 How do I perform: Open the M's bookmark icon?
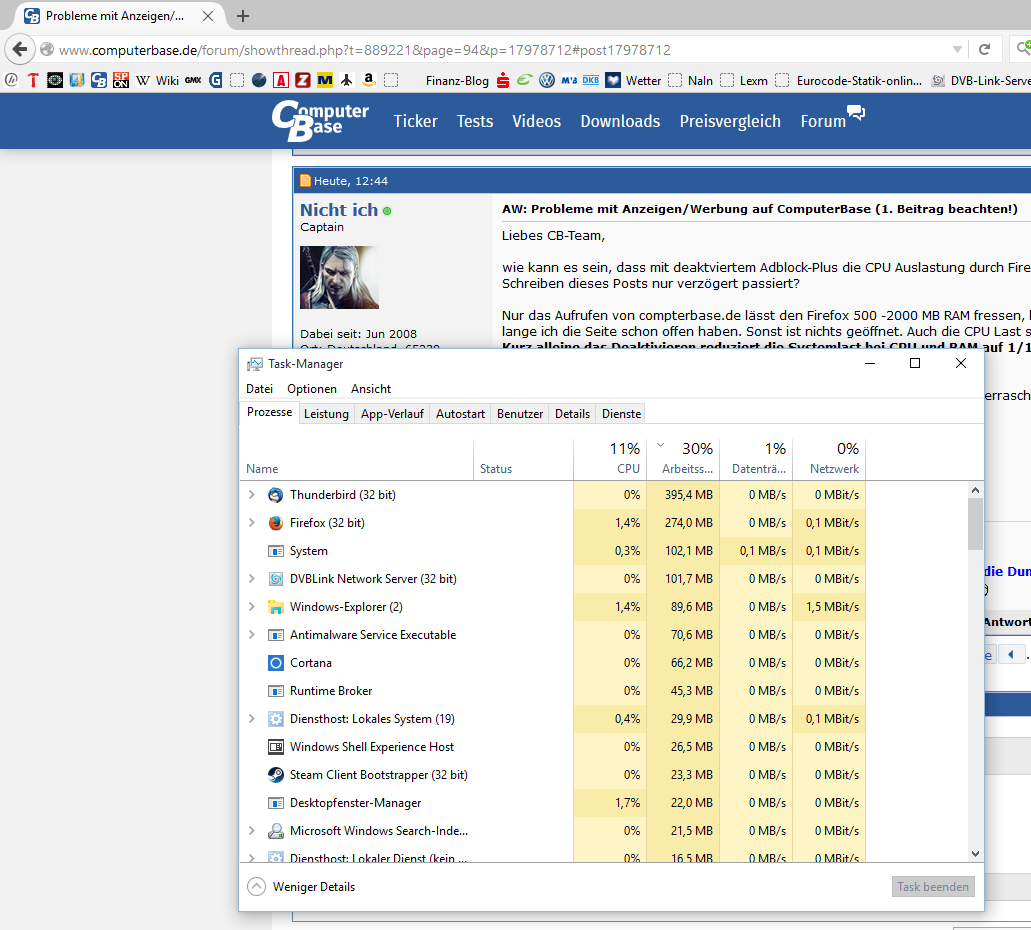pos(569,80)
